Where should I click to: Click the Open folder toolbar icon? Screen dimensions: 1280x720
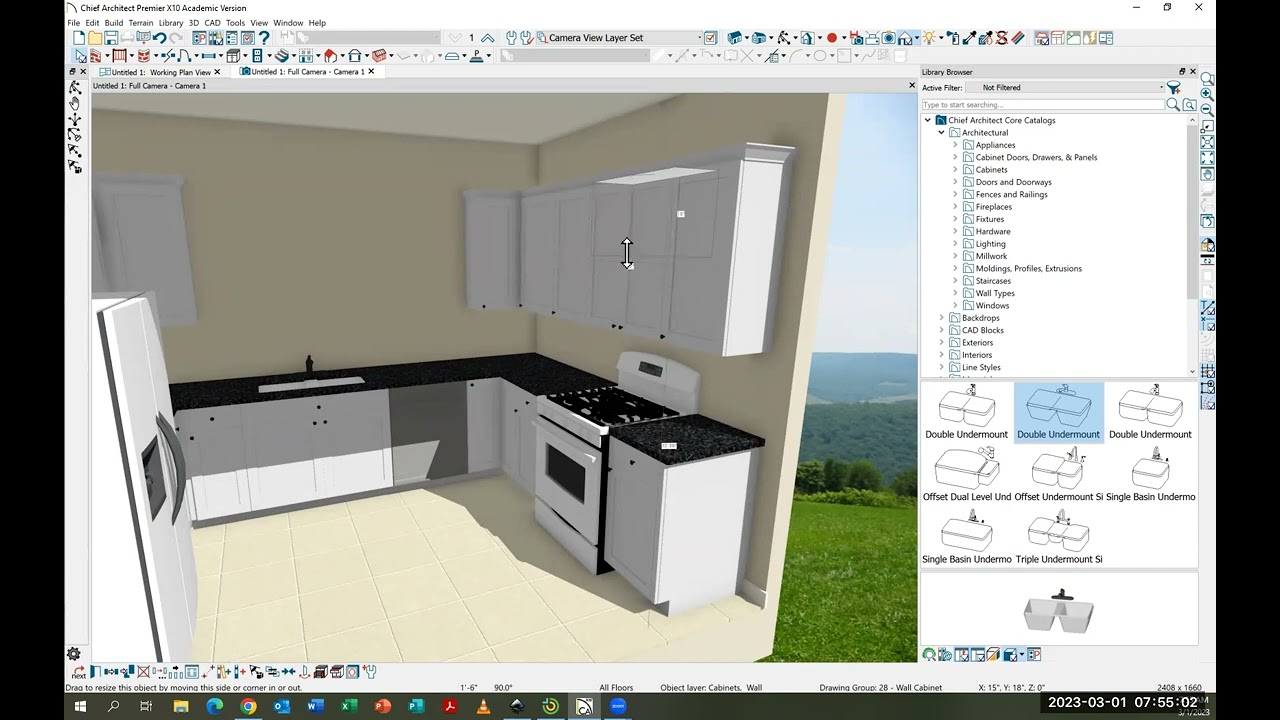(x=94, y=38)
